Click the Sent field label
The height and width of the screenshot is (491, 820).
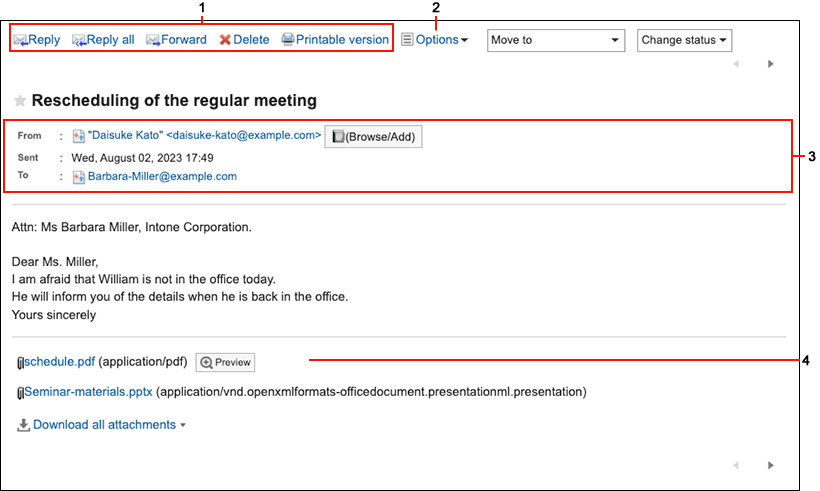(28, 157)
